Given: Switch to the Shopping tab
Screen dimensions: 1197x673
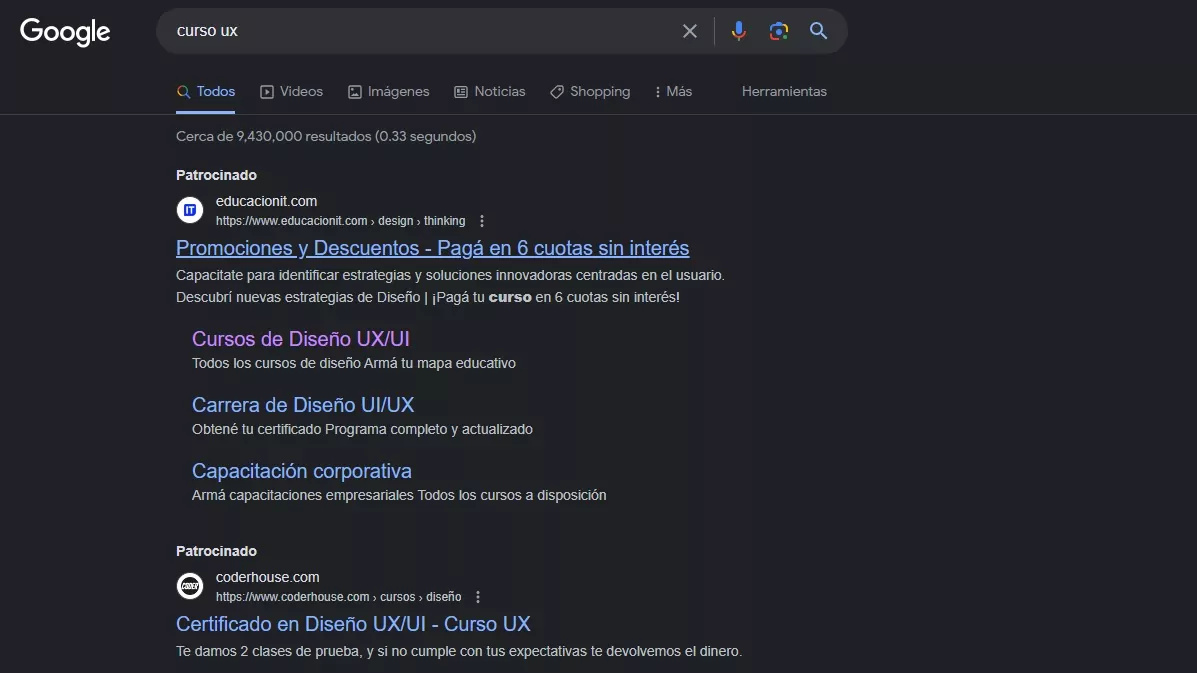Looking at the screenshot, I should tap(590, 91).
